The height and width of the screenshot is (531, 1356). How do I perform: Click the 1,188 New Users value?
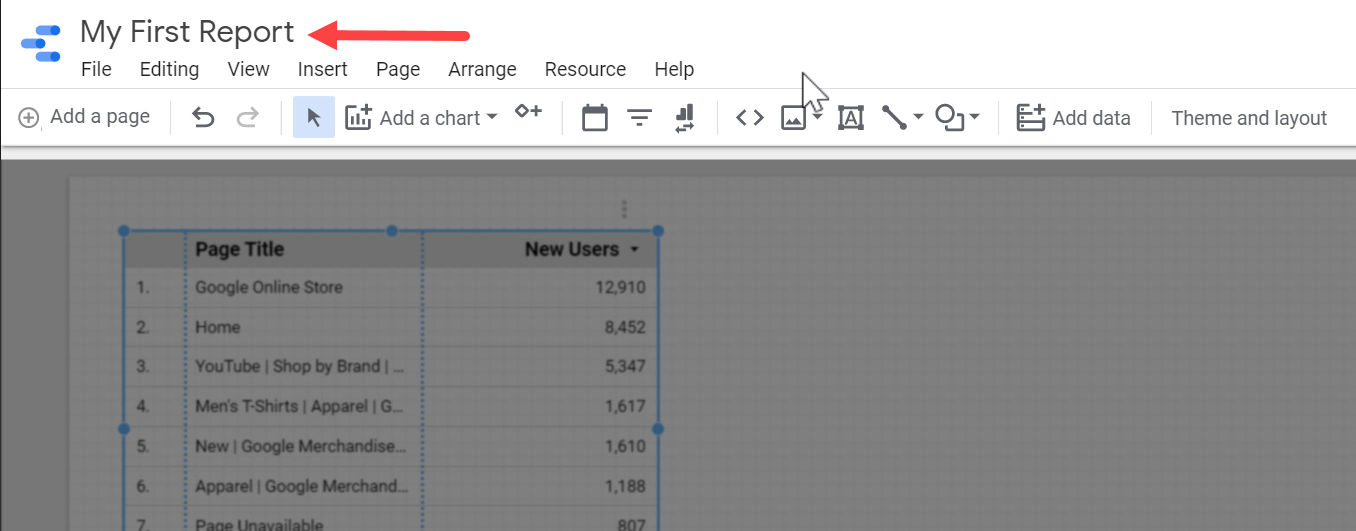point(625,486)
